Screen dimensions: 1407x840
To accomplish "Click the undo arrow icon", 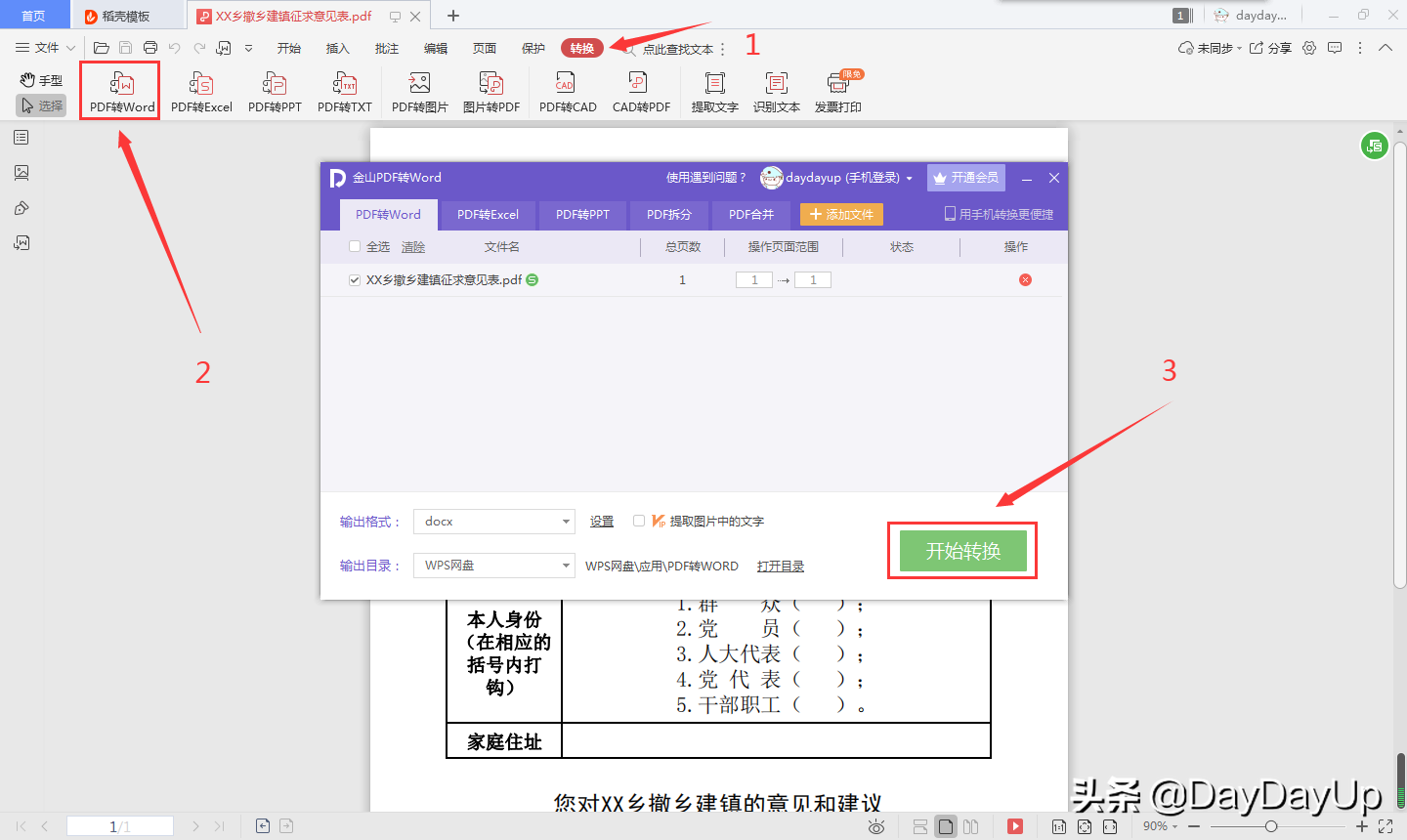I will [x=174, y=47].
